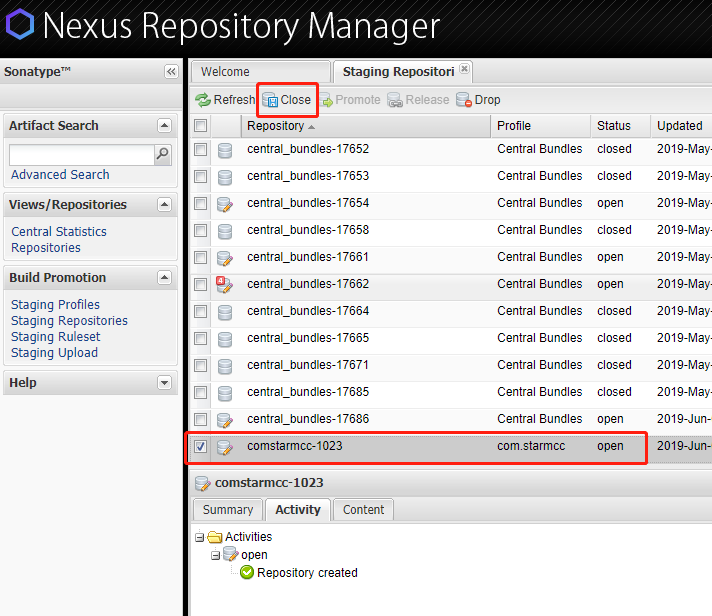
Task: Check the central_bundles-17654 checkbox
Action: point(200,203)
